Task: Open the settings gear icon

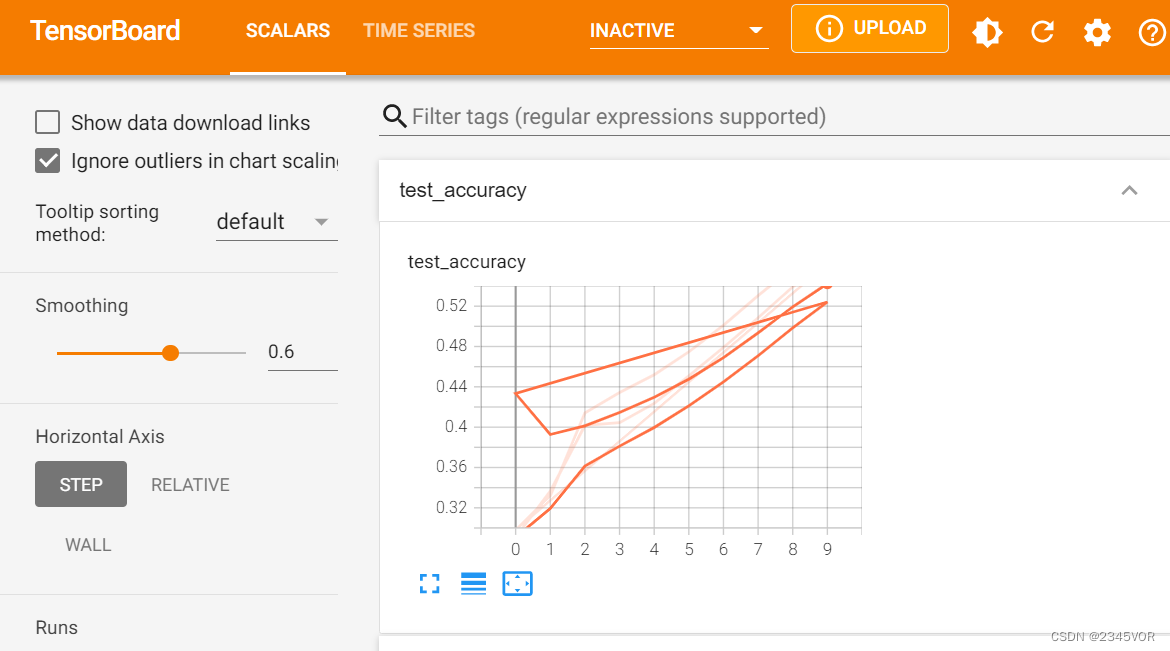Action: coord(1097,33)
